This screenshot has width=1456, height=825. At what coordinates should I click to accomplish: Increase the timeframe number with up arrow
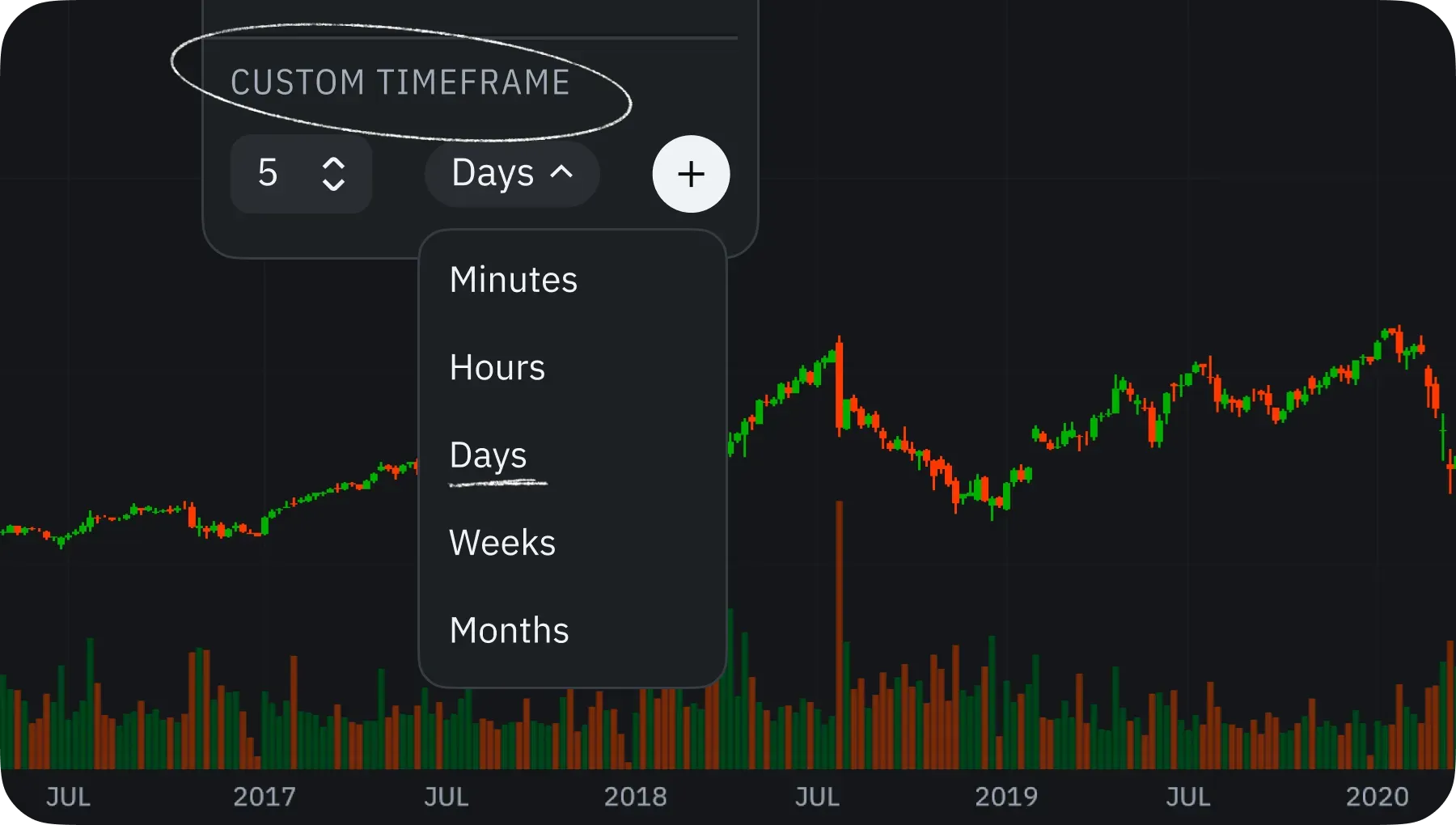click(x=333, y=163)
